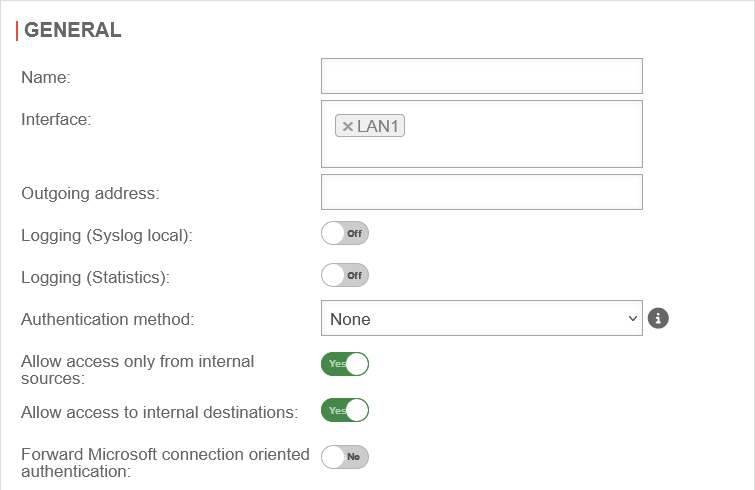
Task: Switch off access to internal destinations
Action: pyautogui.click(x=345, y=410)
